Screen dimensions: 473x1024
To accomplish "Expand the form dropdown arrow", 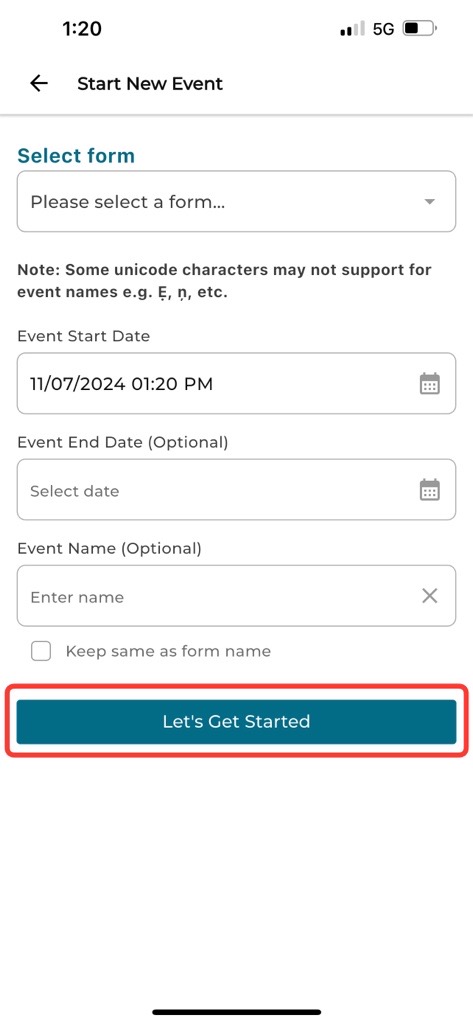I will (x=429, y=202).
